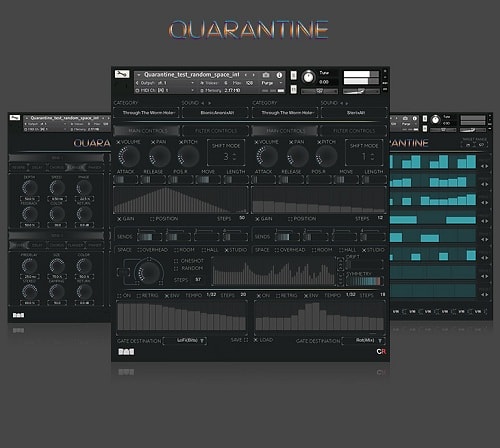Toggle the Load checkbox
Screen dimensions: 500x448
click(x=256, y=340)
